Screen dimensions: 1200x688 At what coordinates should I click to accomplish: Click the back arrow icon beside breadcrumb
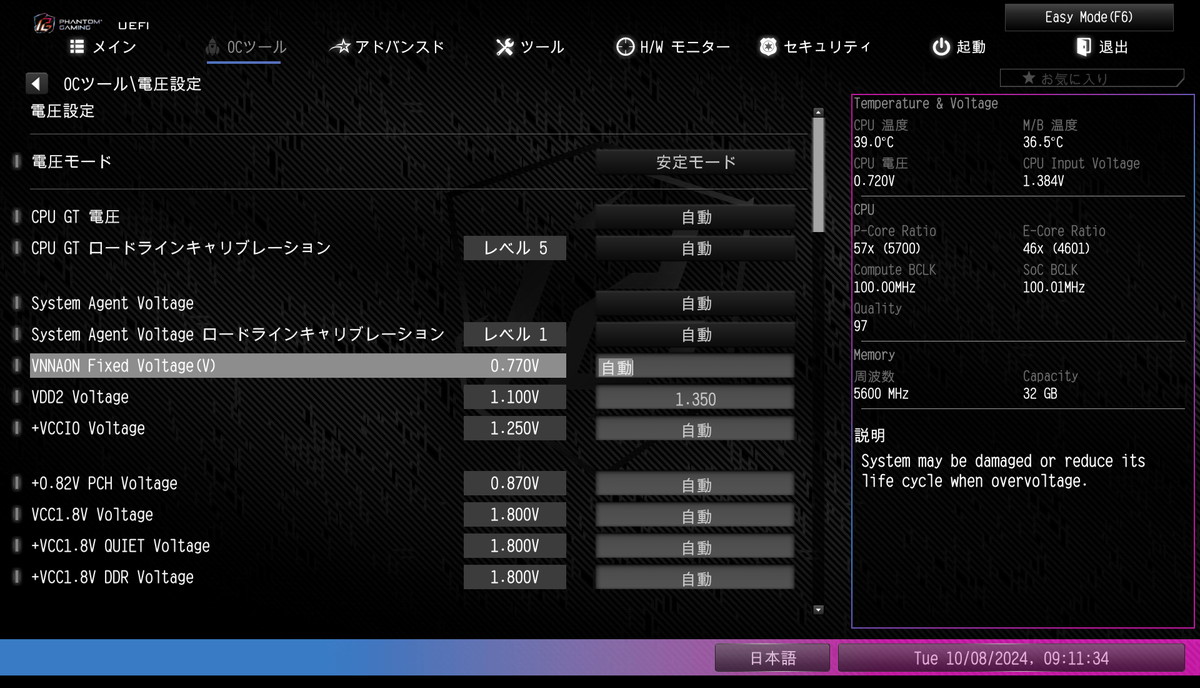point(37,84)
